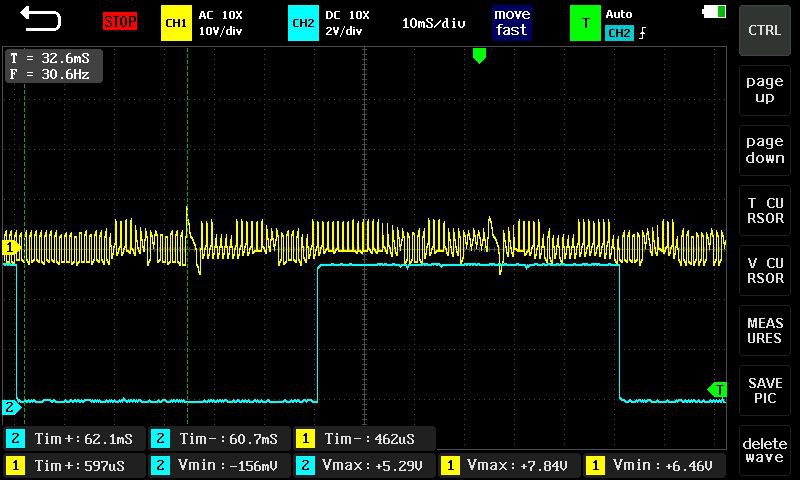
Task: Tap the page down button
Action: [x=764, y=150]
